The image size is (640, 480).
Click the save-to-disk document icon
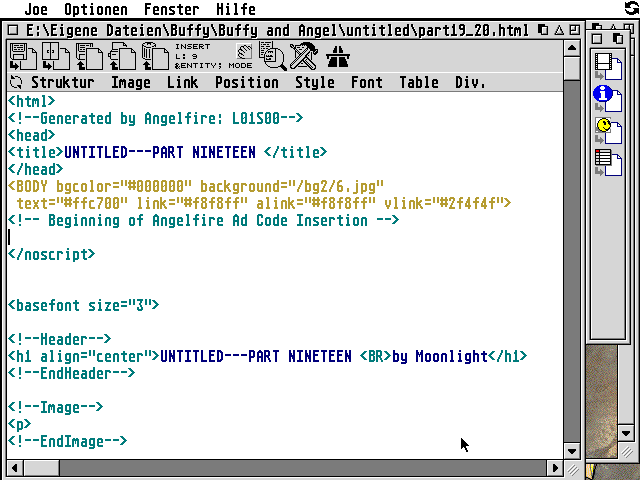pyautogui.click(x=21, y=57)
